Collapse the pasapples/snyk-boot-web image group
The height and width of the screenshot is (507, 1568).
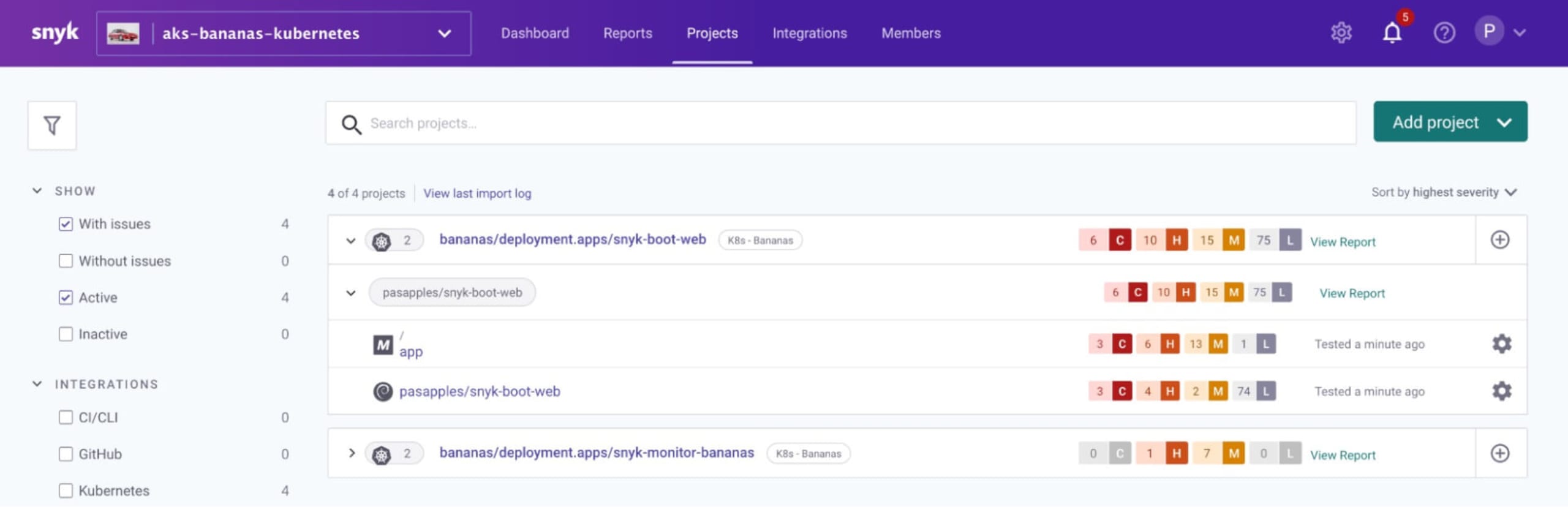coord(351,293)
